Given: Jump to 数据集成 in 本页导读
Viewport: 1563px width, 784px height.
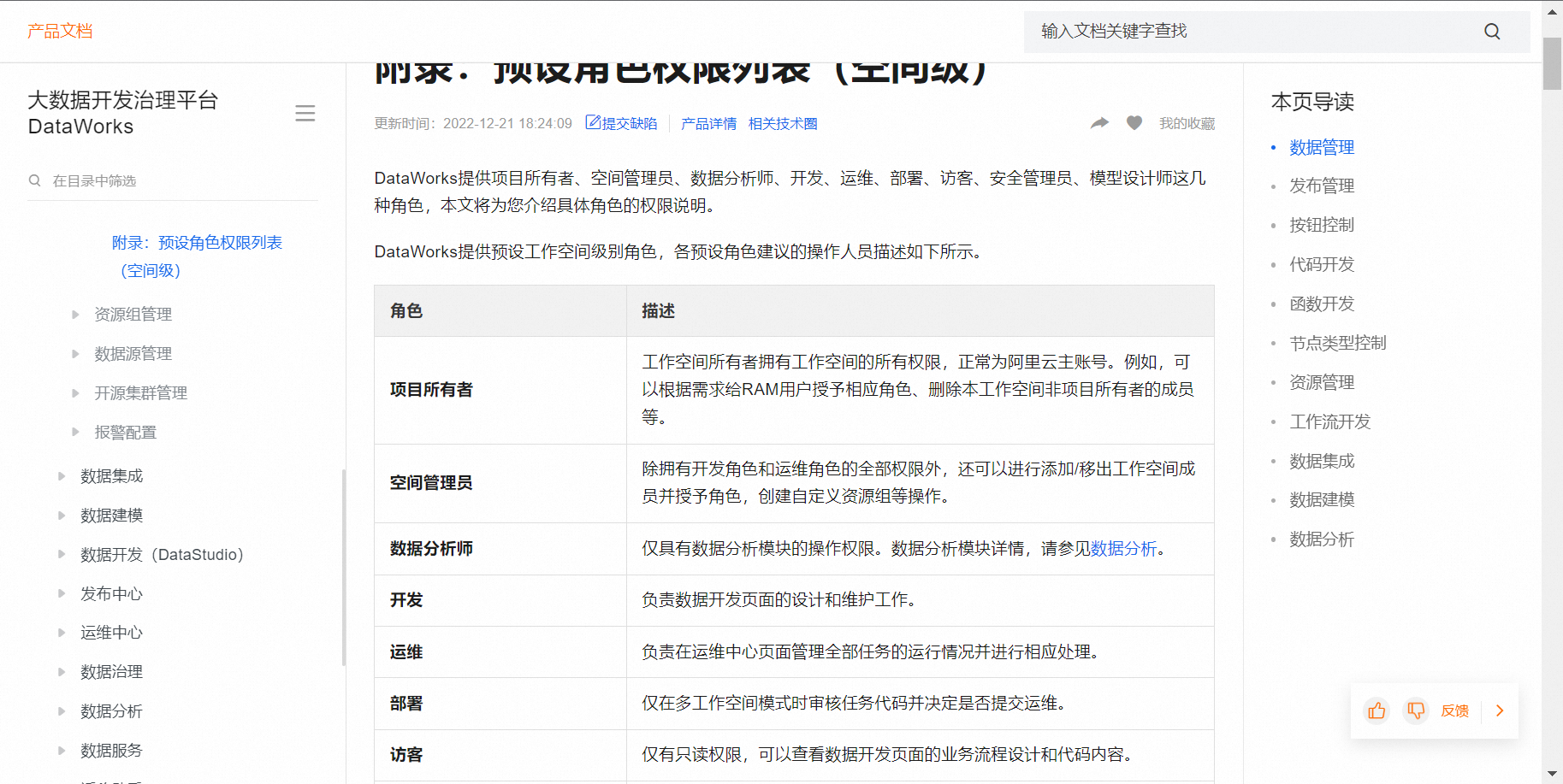Looking at the screenshot, I should 1322,461.
